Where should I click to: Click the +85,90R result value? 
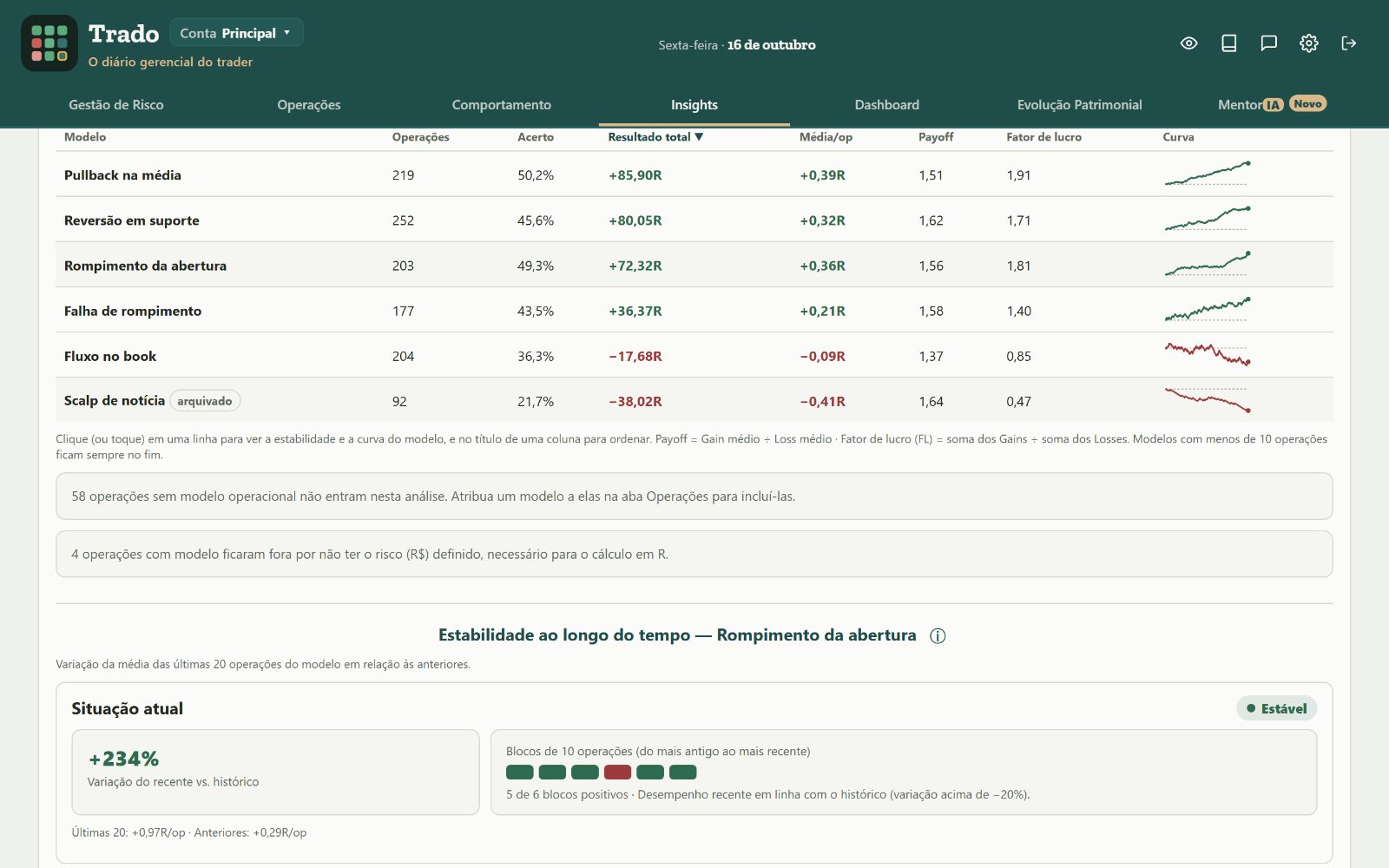[635, 175]
